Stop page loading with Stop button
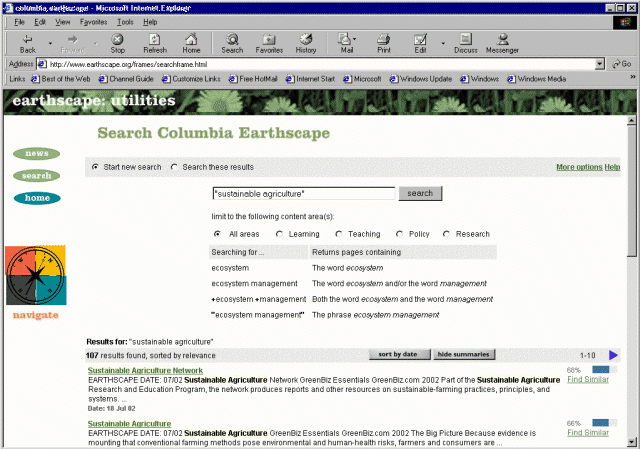The width and height of the screenshot is (640, 449). pyautogui.click(x=117, y=44)
